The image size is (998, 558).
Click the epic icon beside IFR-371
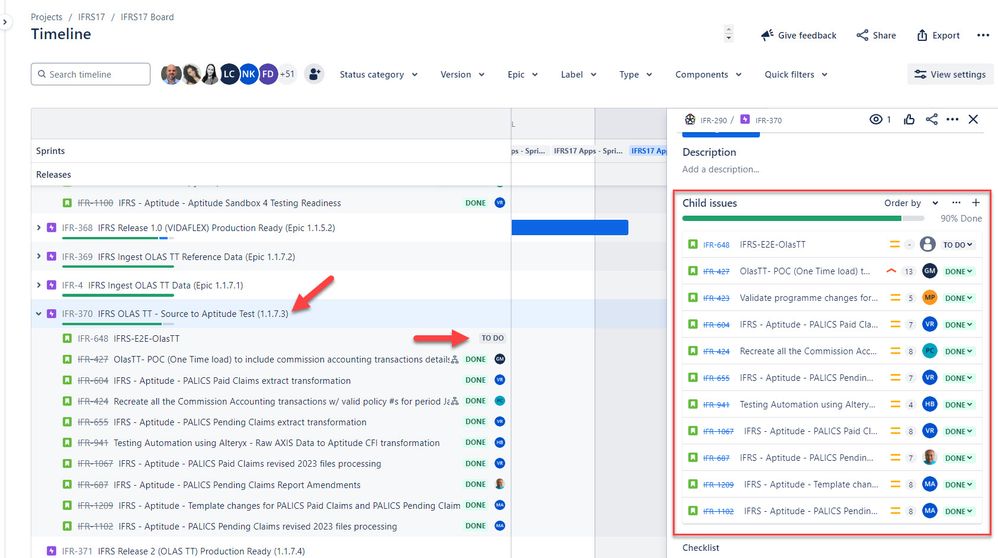(52, 551)
